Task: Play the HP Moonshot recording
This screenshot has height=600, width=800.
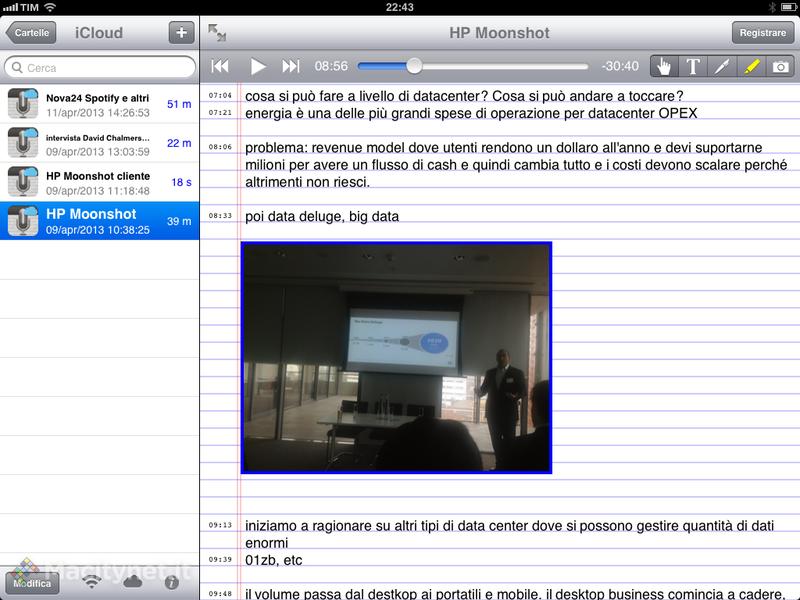Action: point(258,66)
